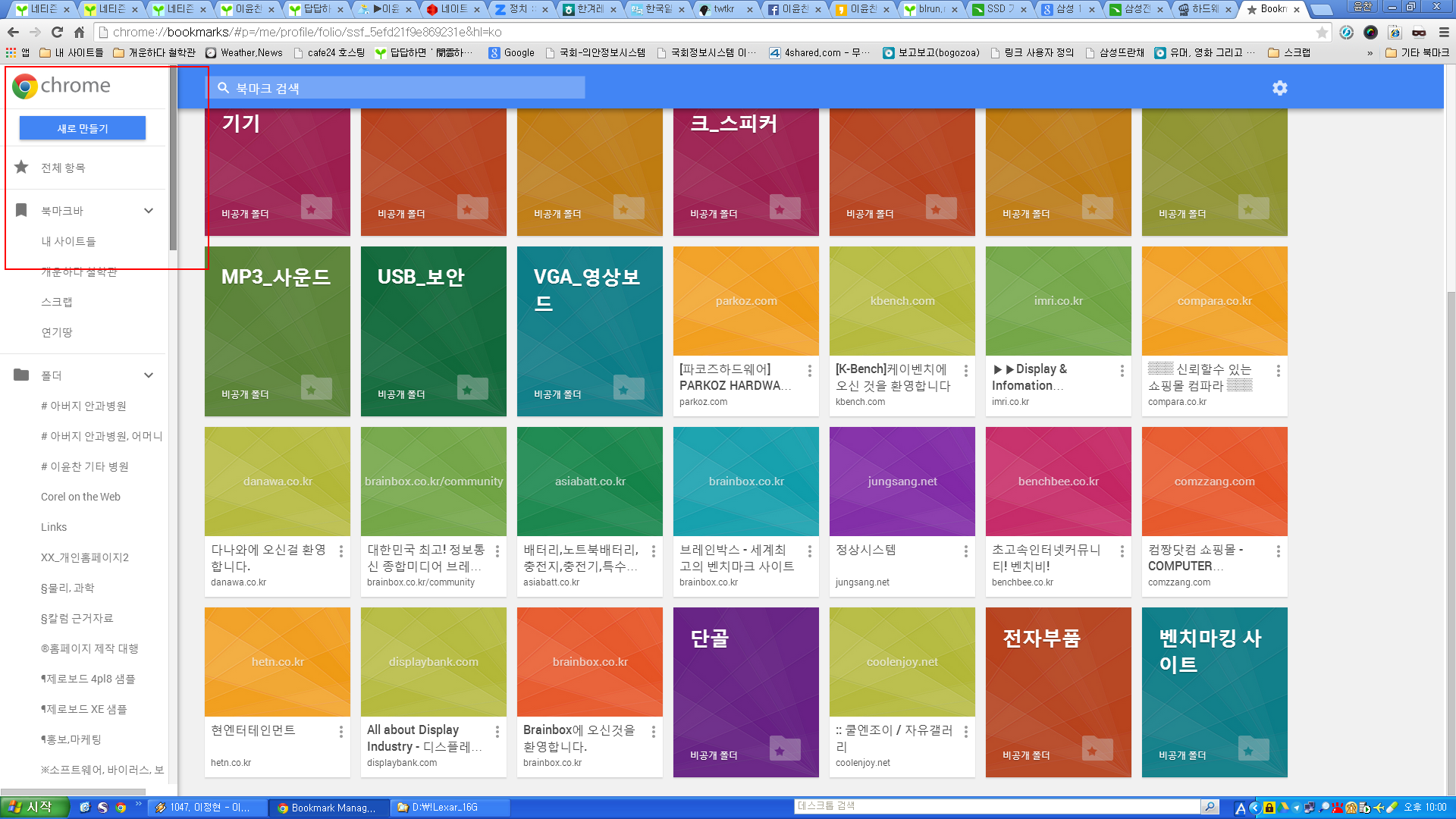Collapse the 북마크바 section chevron
This screenshot has height=819, width=1456.
[x=149, y=211]
